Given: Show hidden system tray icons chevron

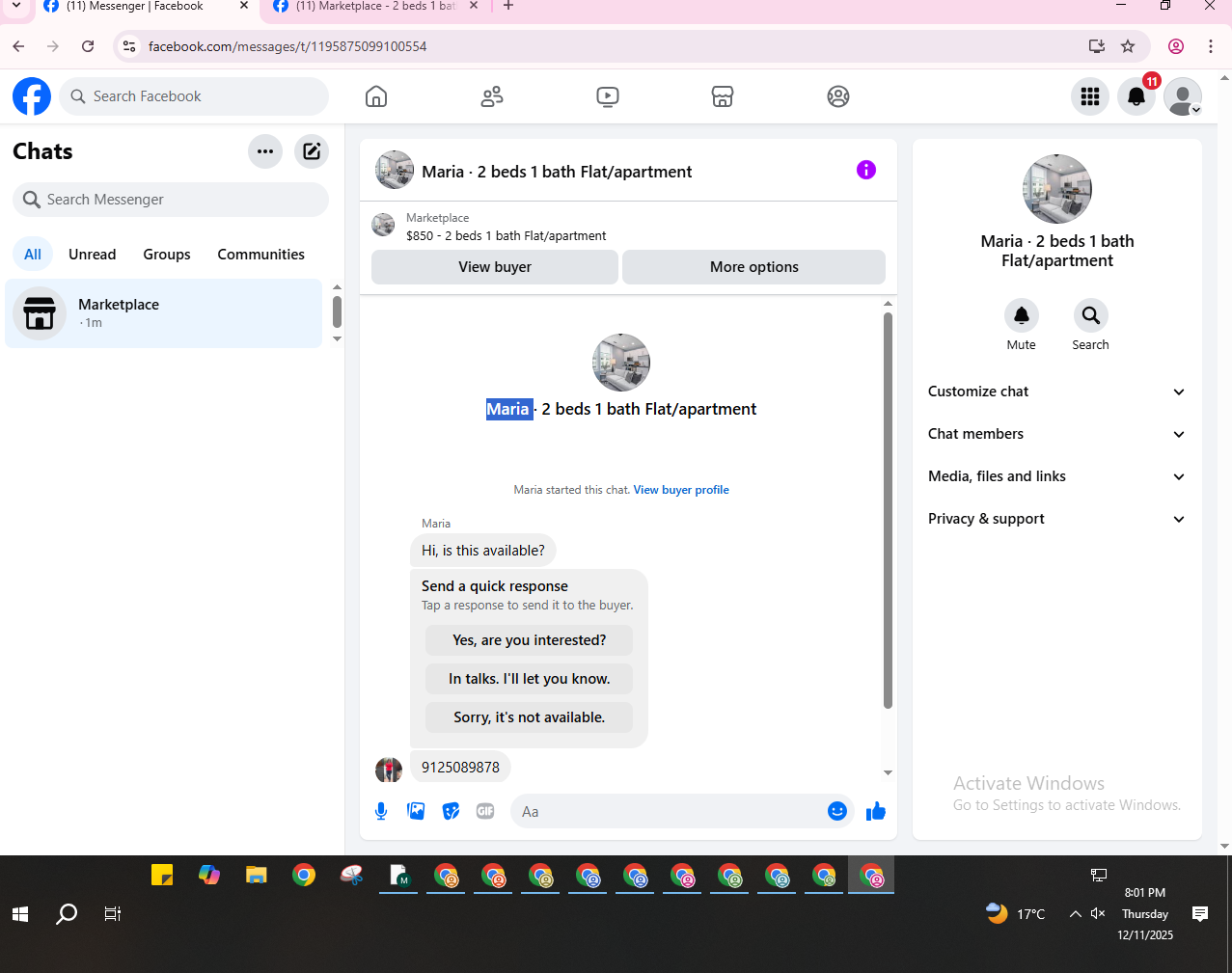Looking at the screenshot, I should pyautogui.click(x=1075, y=914).
